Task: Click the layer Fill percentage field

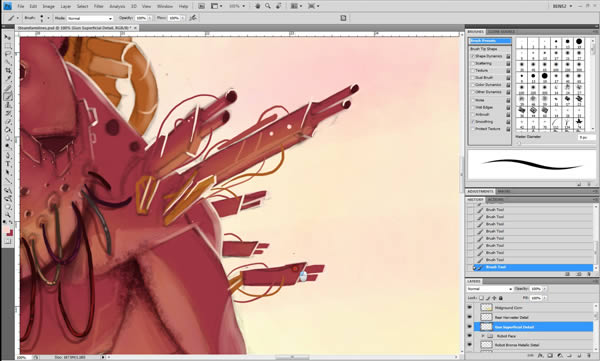Action: point(536,298)
